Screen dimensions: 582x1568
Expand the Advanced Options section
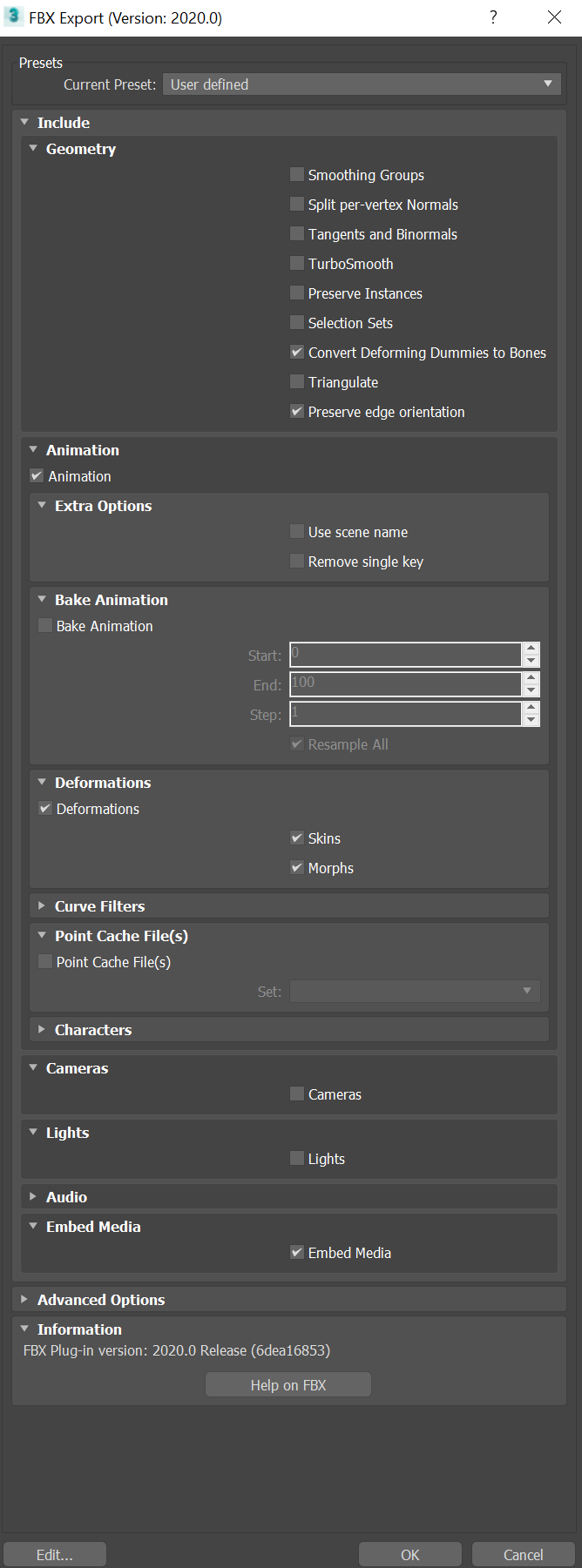tap(24, 1300)
